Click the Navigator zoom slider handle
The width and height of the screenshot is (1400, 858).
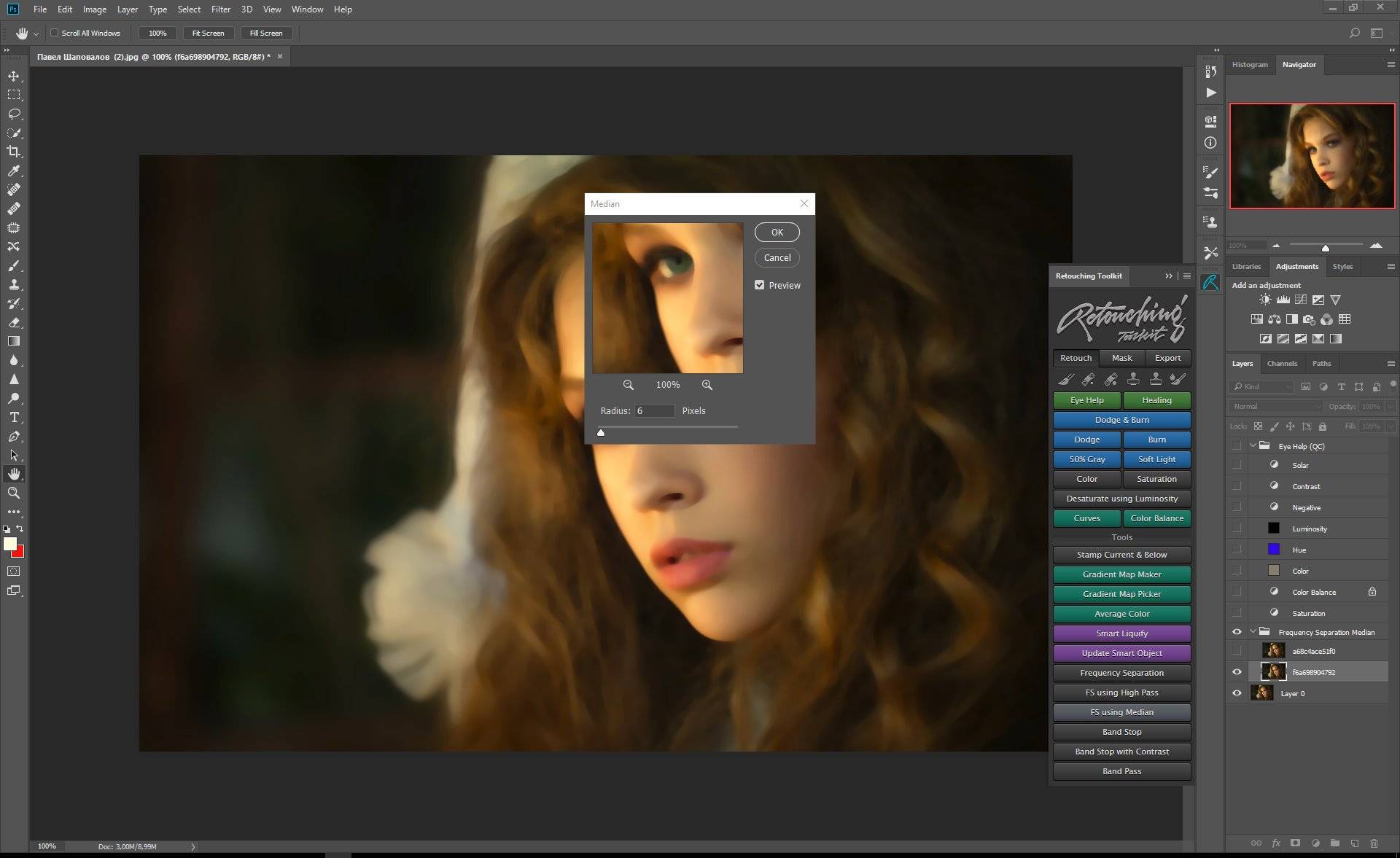click(x=1325, y=248)
